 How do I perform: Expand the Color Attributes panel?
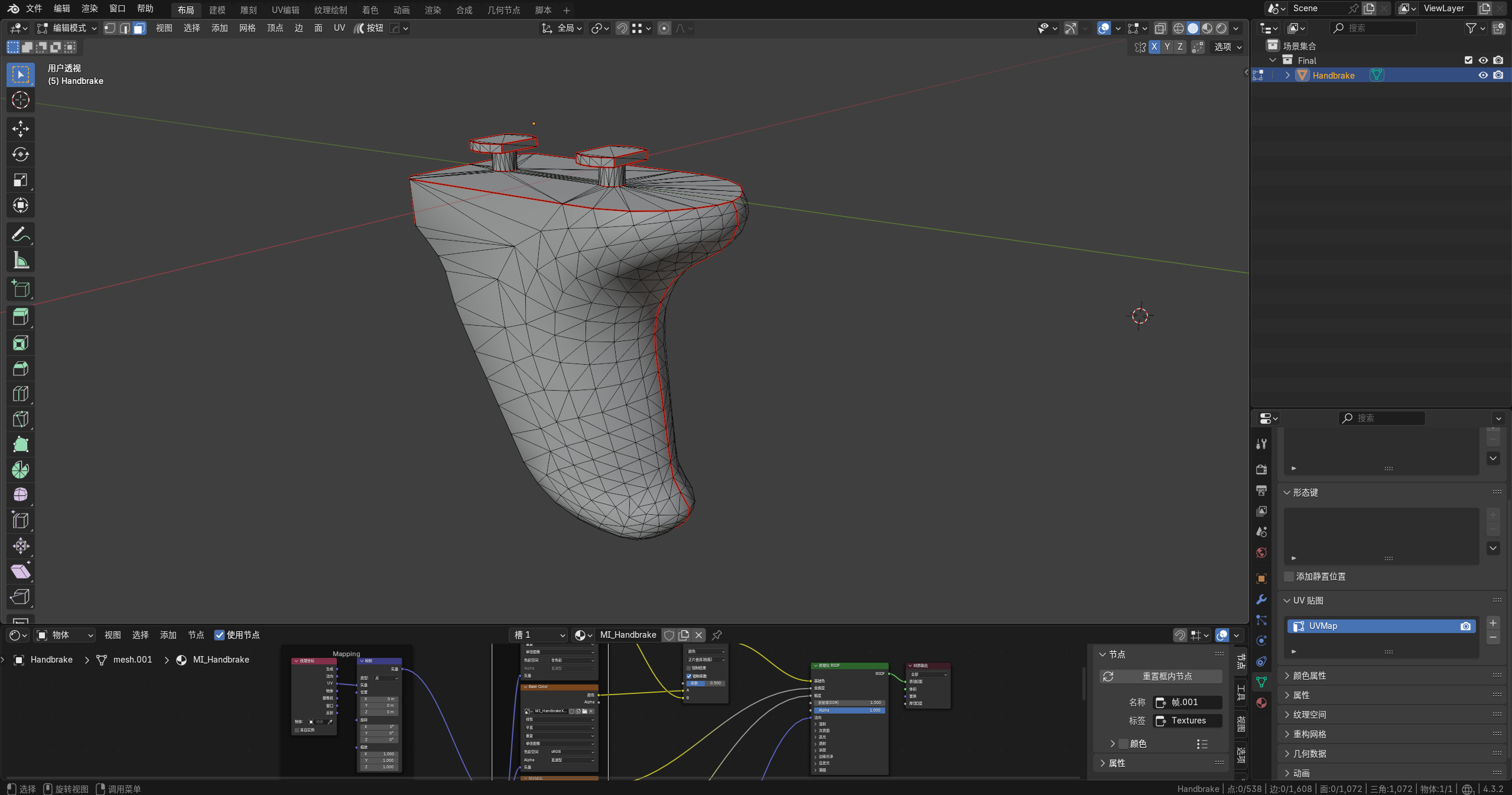point(1287,676)
